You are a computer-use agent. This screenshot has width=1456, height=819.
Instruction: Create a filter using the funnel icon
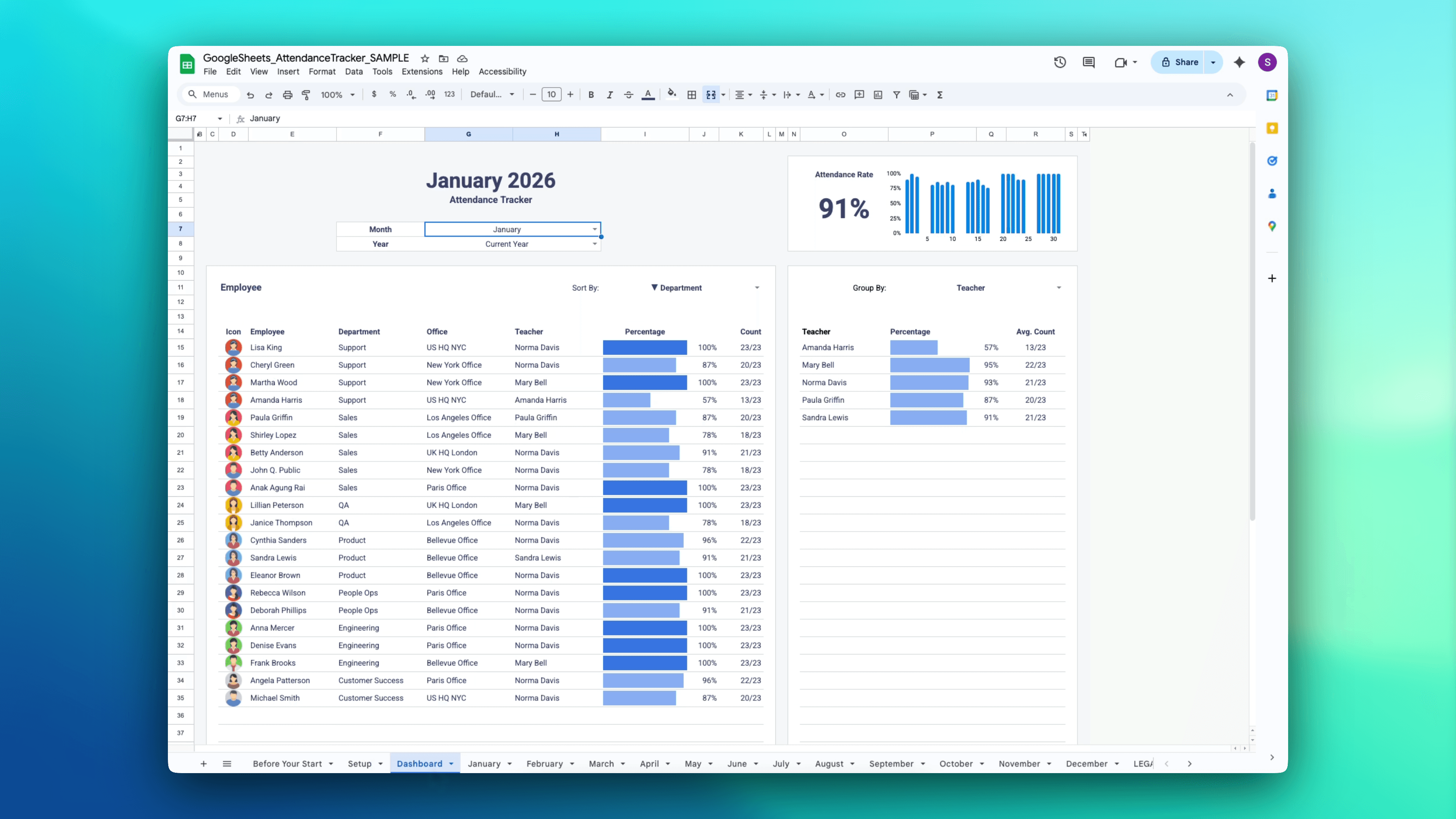897,94
